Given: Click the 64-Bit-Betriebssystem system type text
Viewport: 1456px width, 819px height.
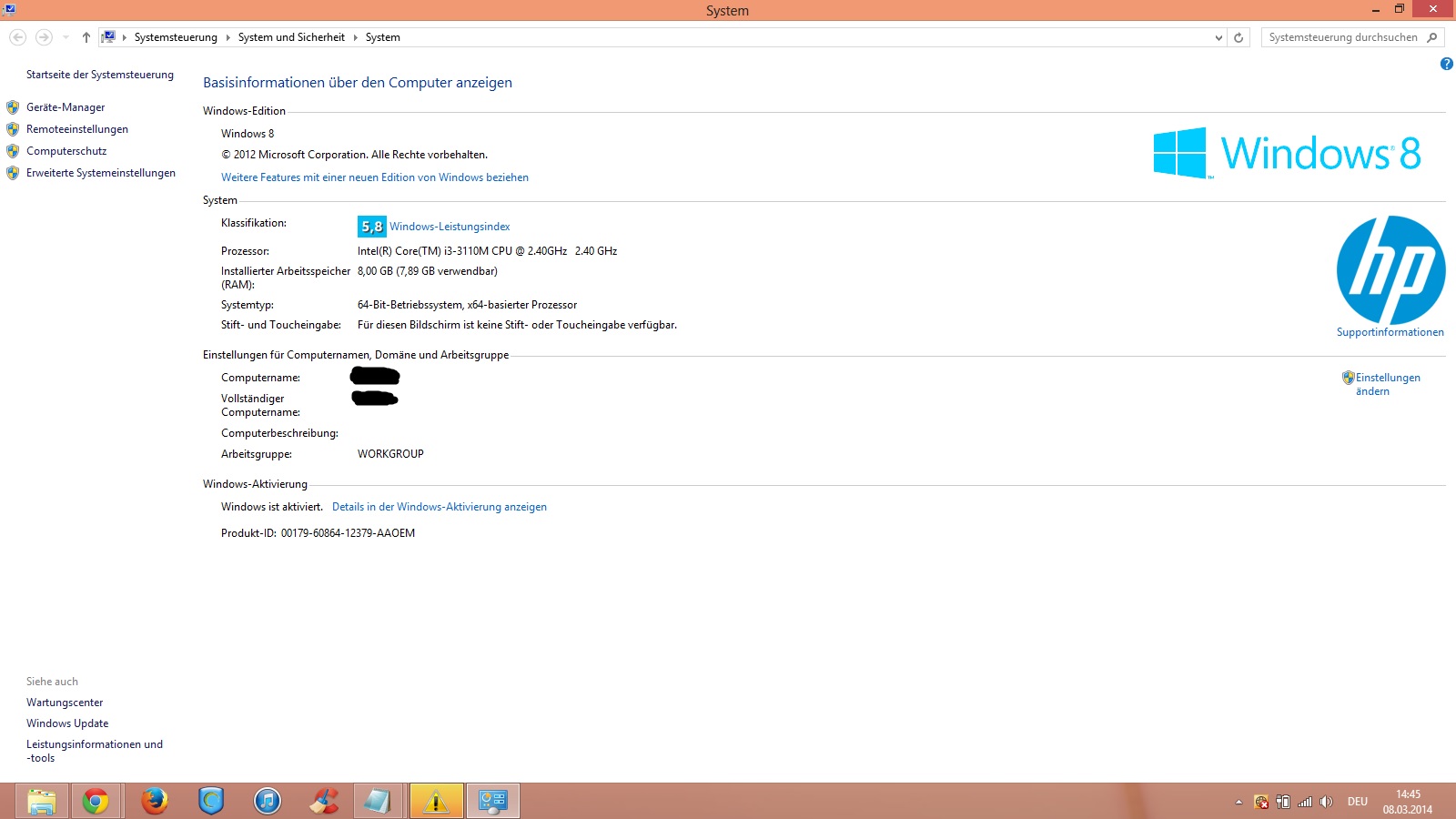Looking at the screenshot, I should [x=467, y=305].
